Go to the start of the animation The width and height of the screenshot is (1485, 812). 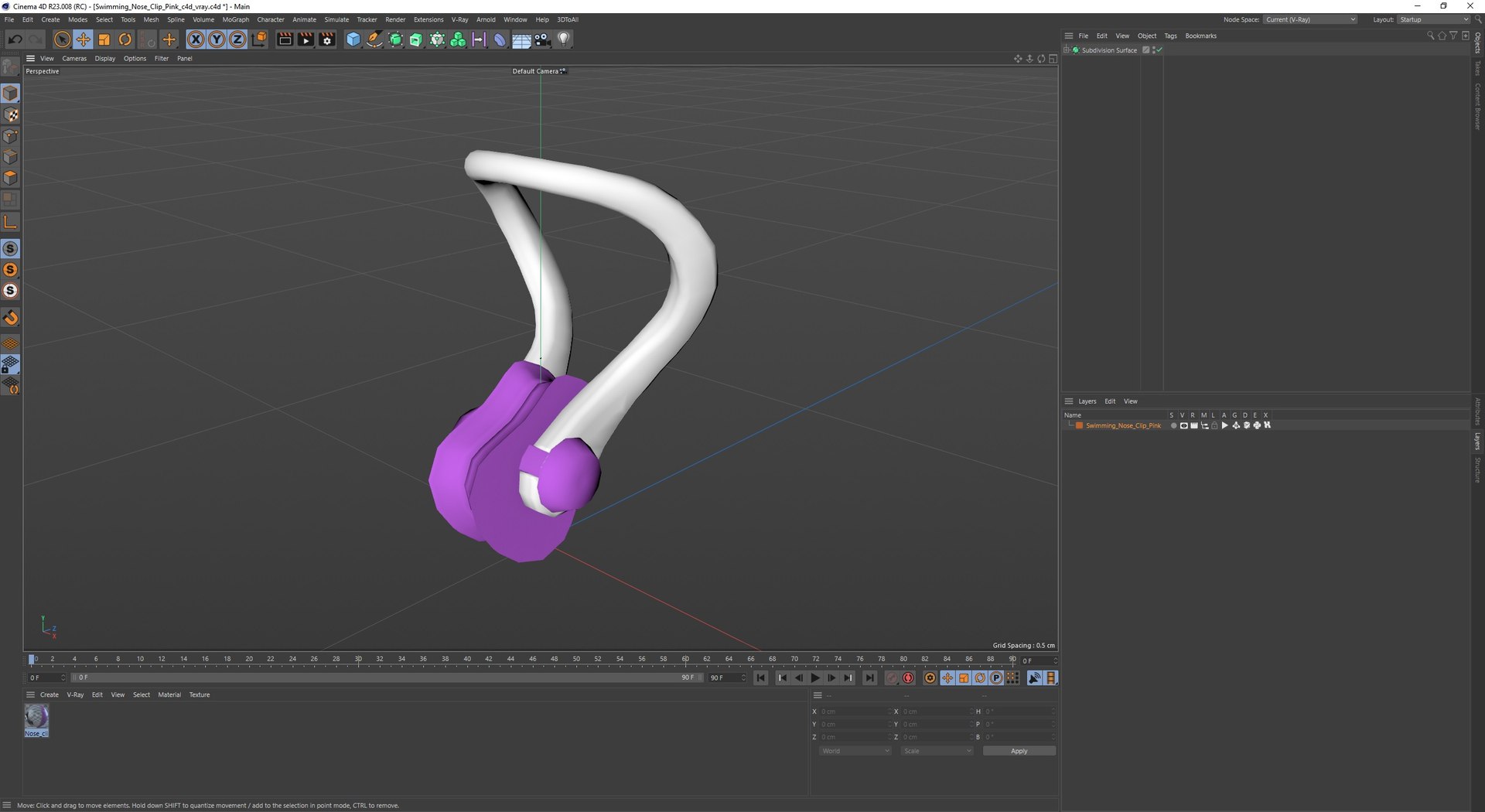[x=761, y=678]
